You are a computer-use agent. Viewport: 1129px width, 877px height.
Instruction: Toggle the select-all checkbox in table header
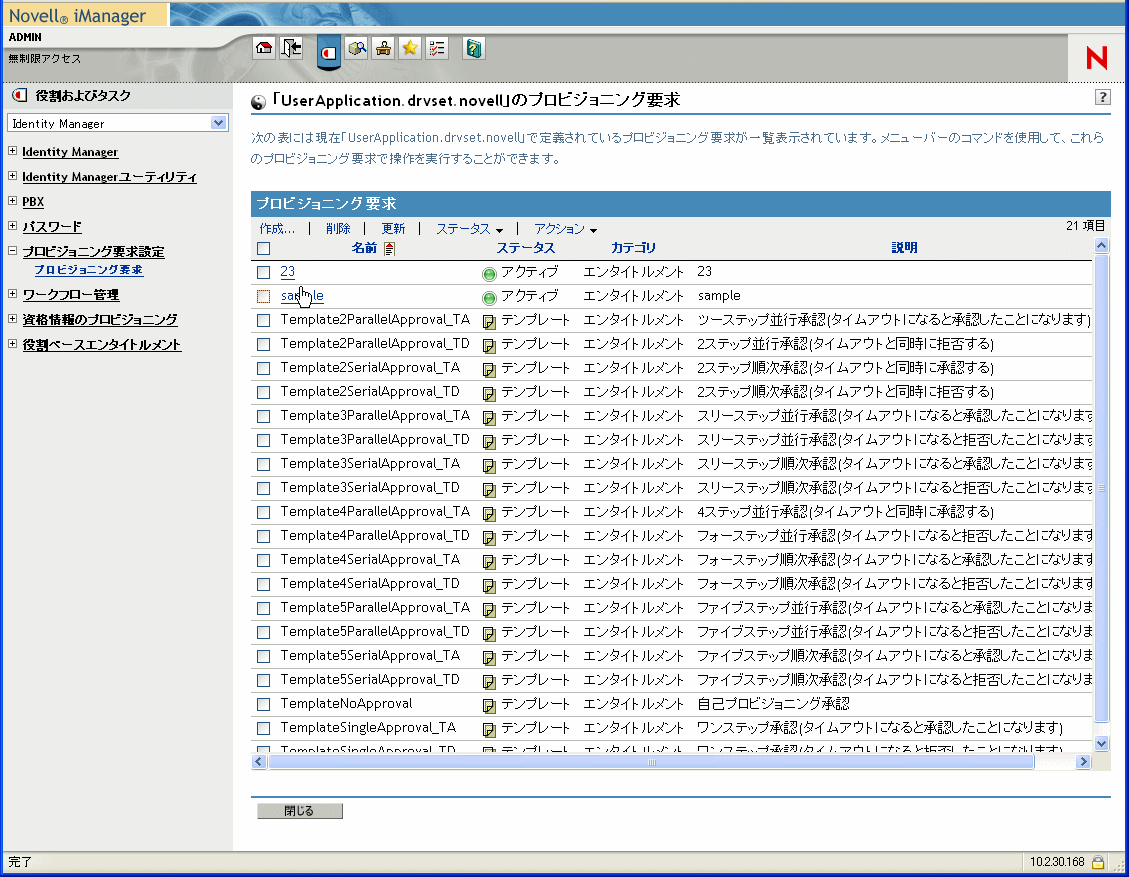[264, 248]
